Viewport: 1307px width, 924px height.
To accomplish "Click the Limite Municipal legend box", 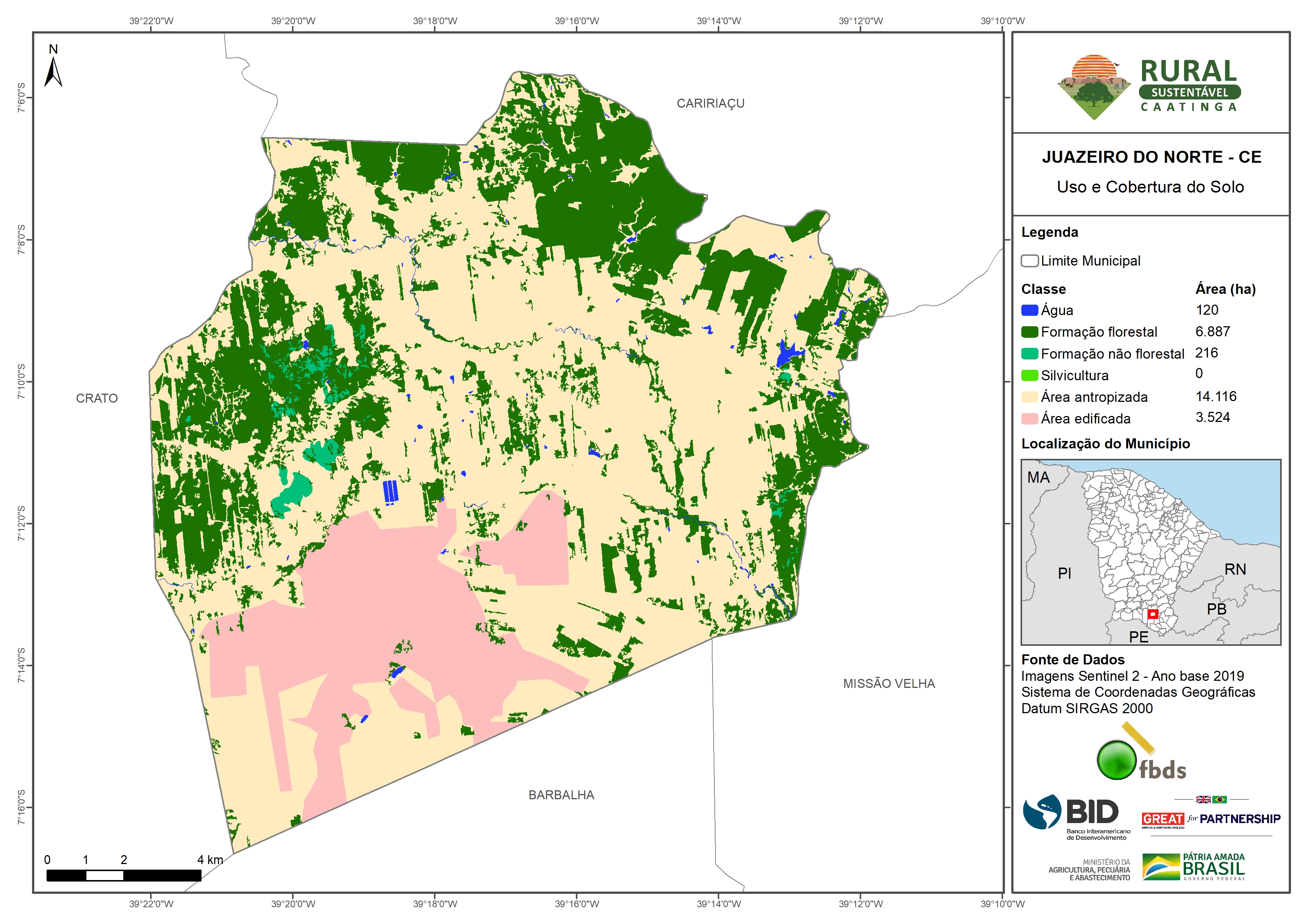I will (1029, 261).
